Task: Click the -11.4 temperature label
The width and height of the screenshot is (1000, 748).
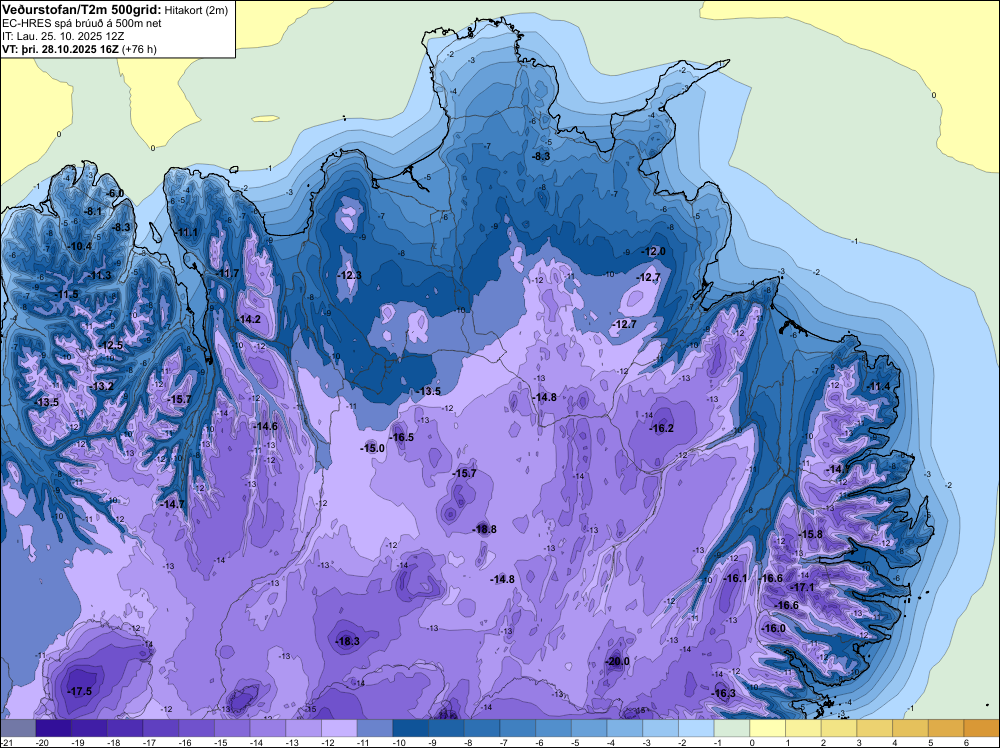Action: [x=879, y=387]
